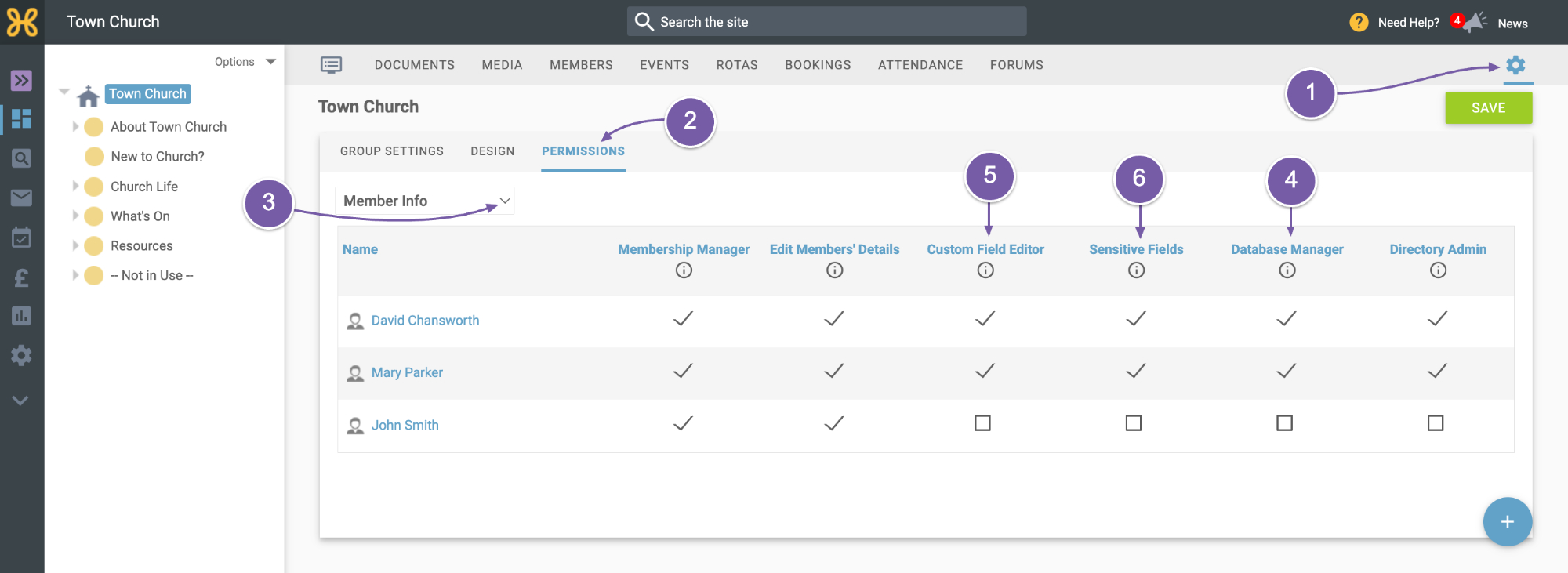The width and height of the screenshot is (1568, 573).
Task: Show info for Directory Admin column
Action: click(1438, 270)
